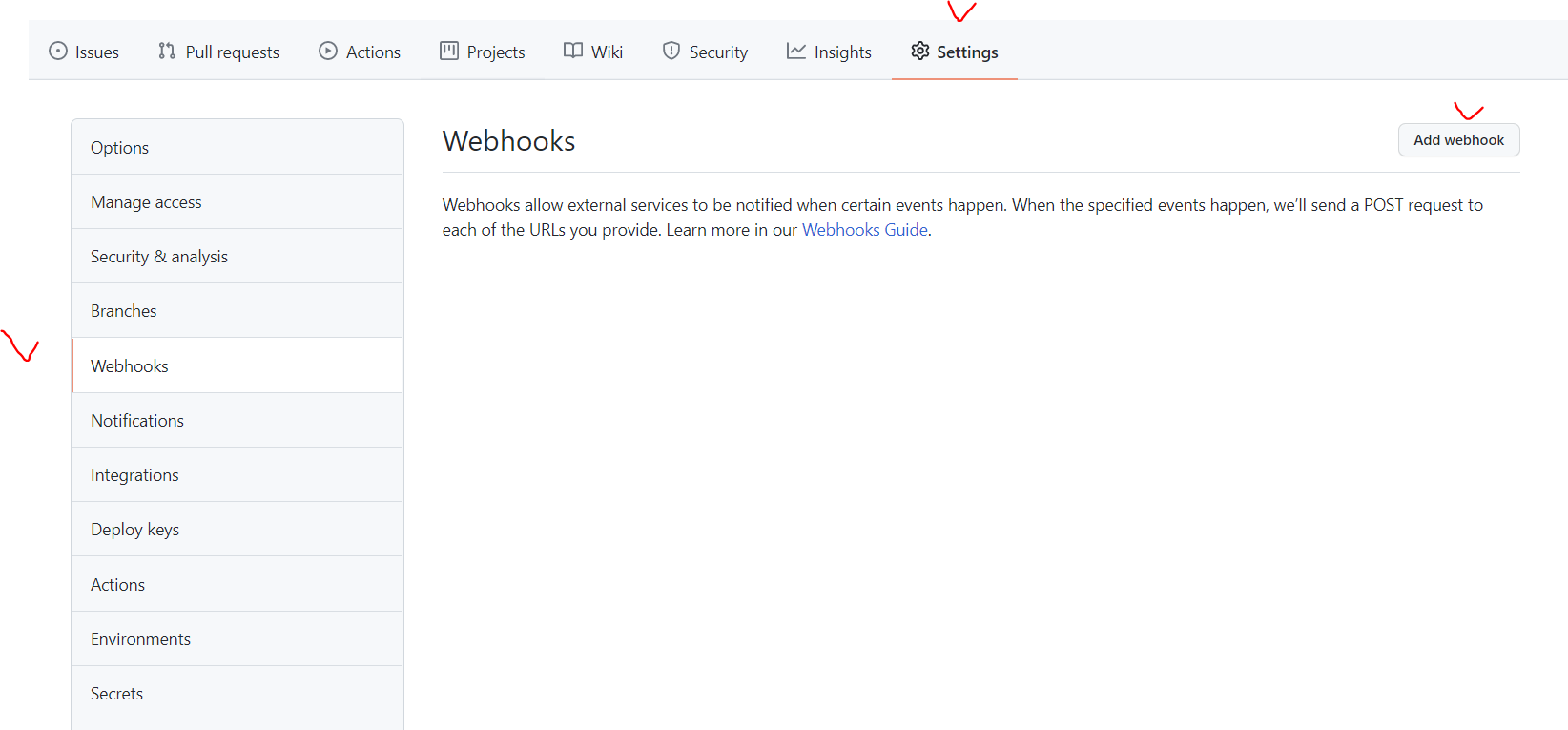This screenshot has width=1568, height=730.
Task: Open Integrations settings
Action: click(x=237, y=475)
